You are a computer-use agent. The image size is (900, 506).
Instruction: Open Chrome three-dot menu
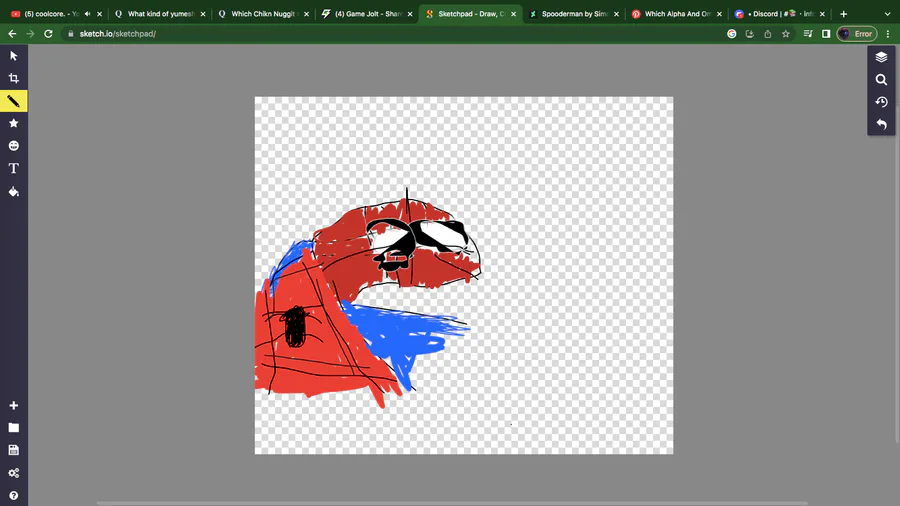(888, 34)
